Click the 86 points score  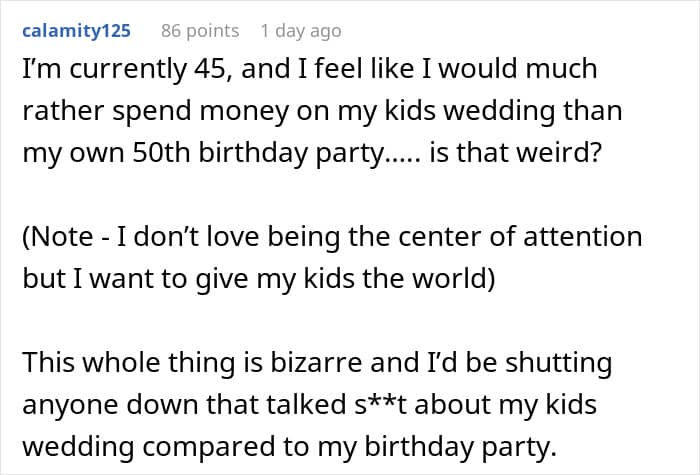(x=200, y=31)
